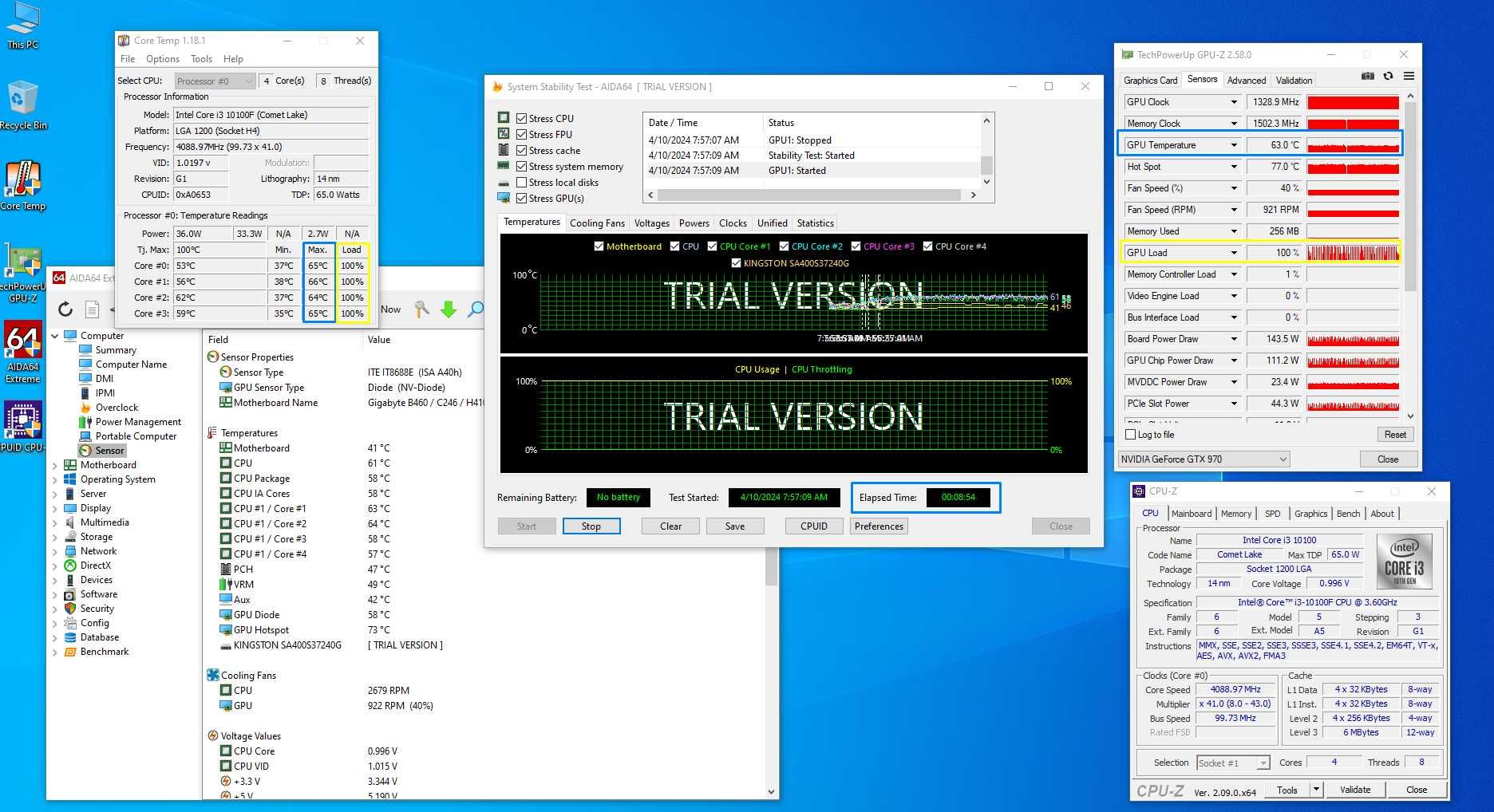Click the Intel Core i3 logo in CPU-Z
Viewport: 1494px width, 812px height.
coord(1404,561)
